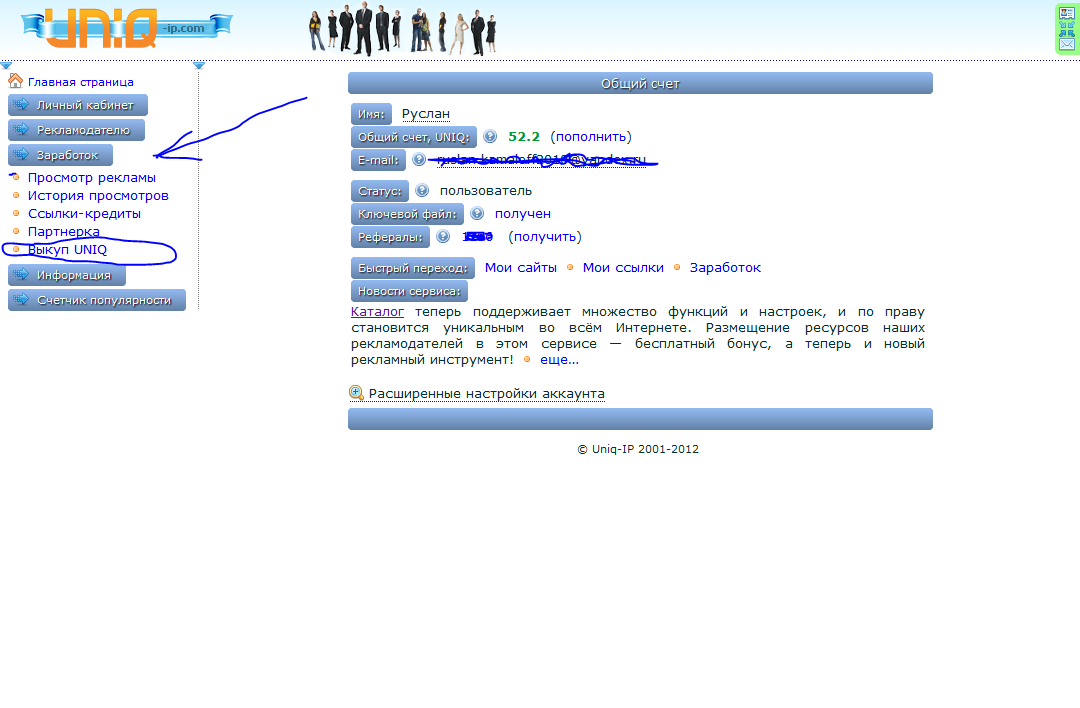Viewport: 1080px width, 708px height.
Task: Click the Новости сервиса: label
Action: click(x=409, y=291)
